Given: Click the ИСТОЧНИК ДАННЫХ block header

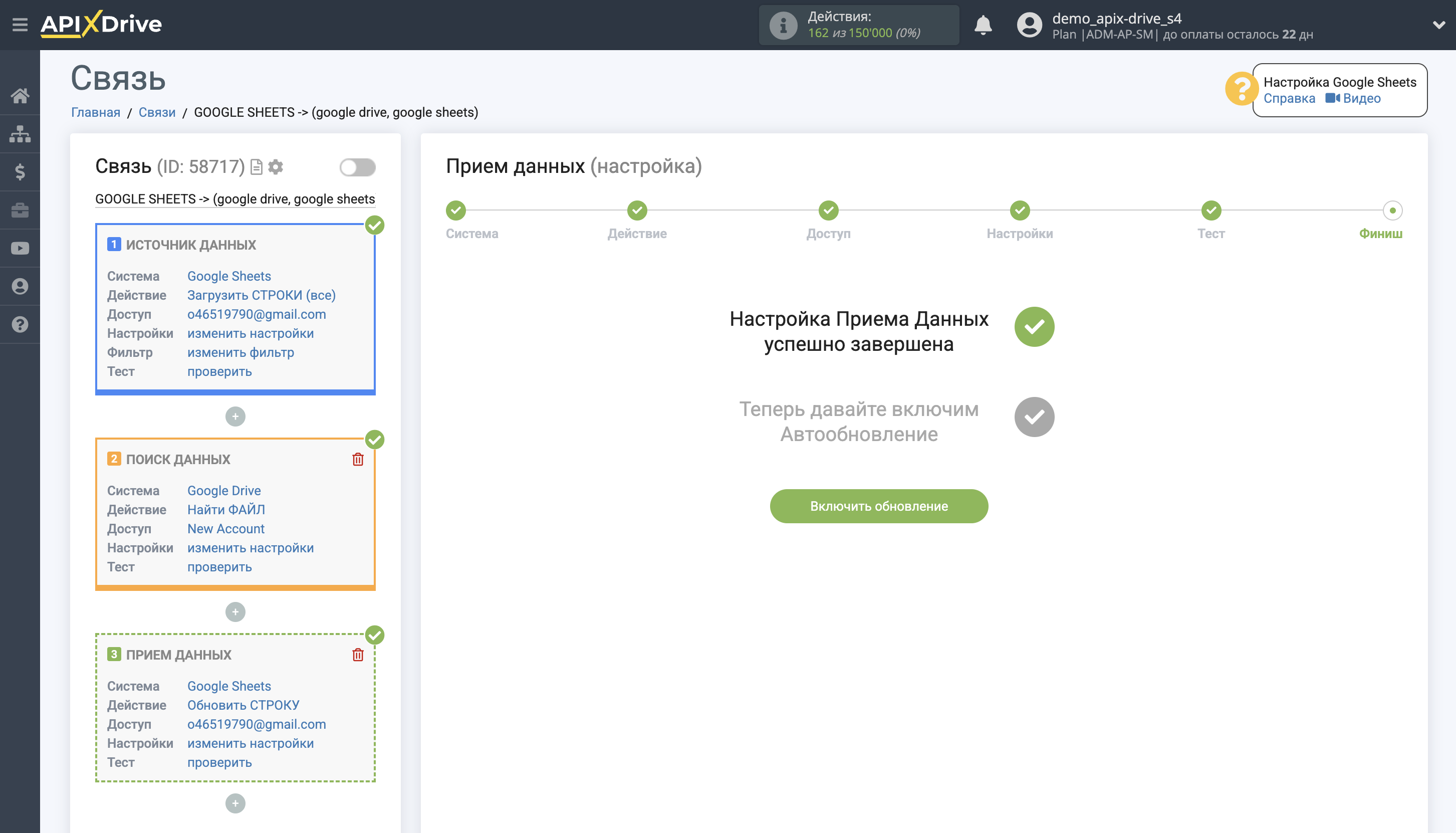Looking at the screenshot, I should (190, 245).
